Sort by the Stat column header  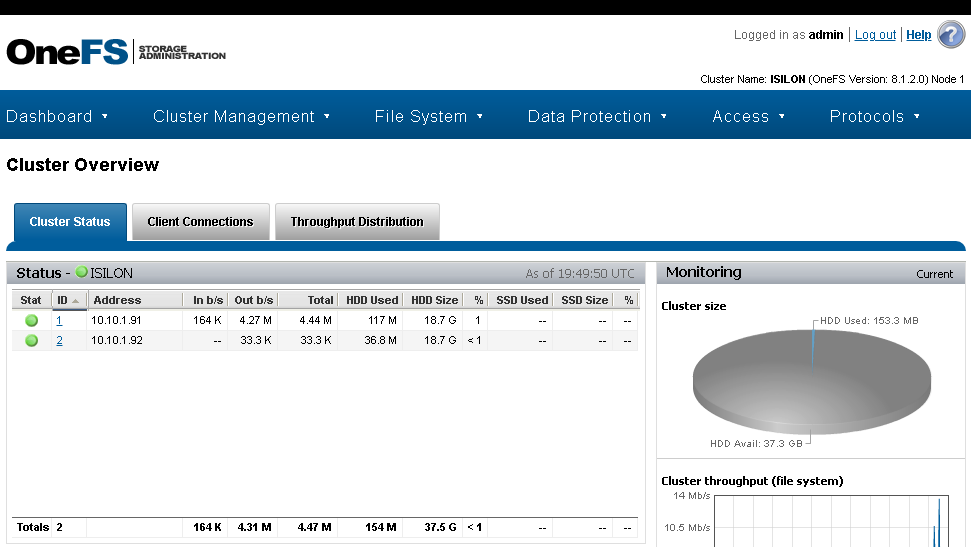coord(31,300)
